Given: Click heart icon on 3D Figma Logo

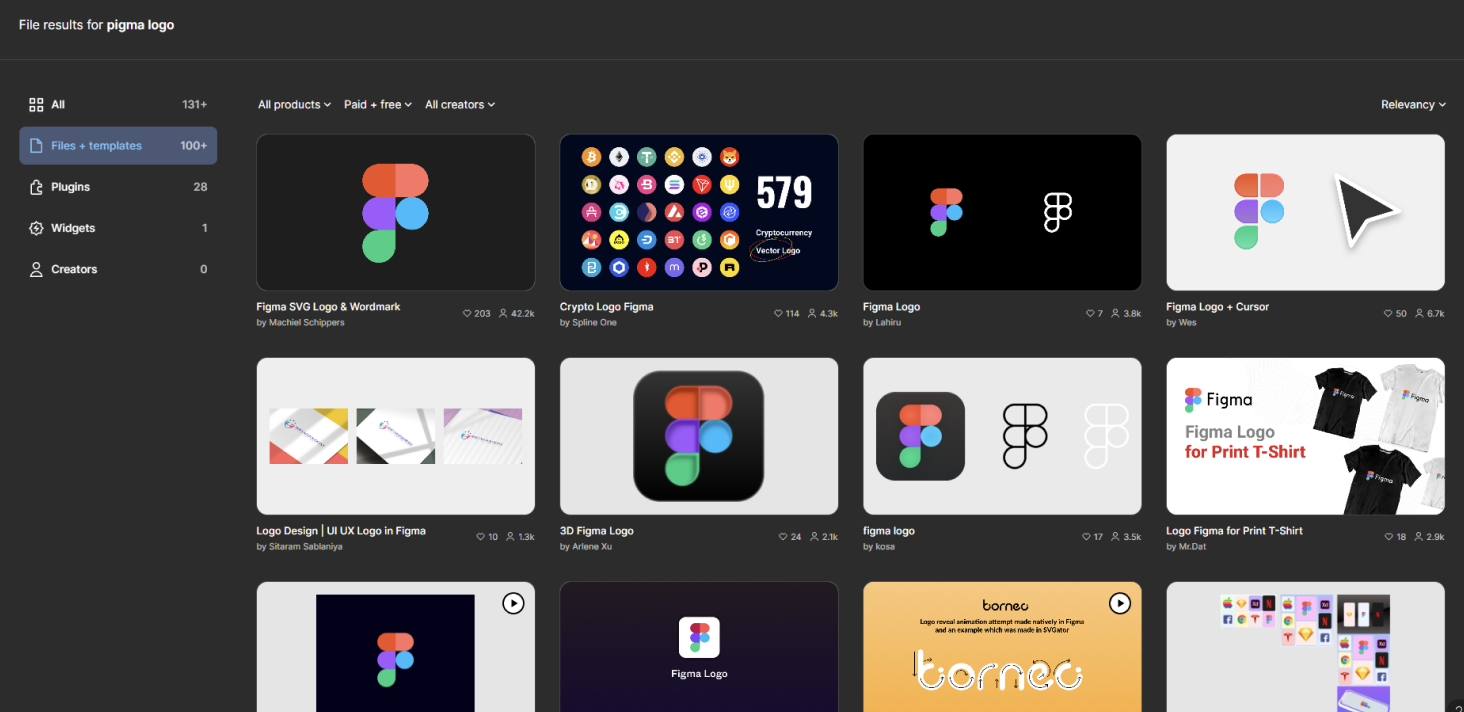Looking at the screenshot, I should (783, 537).
